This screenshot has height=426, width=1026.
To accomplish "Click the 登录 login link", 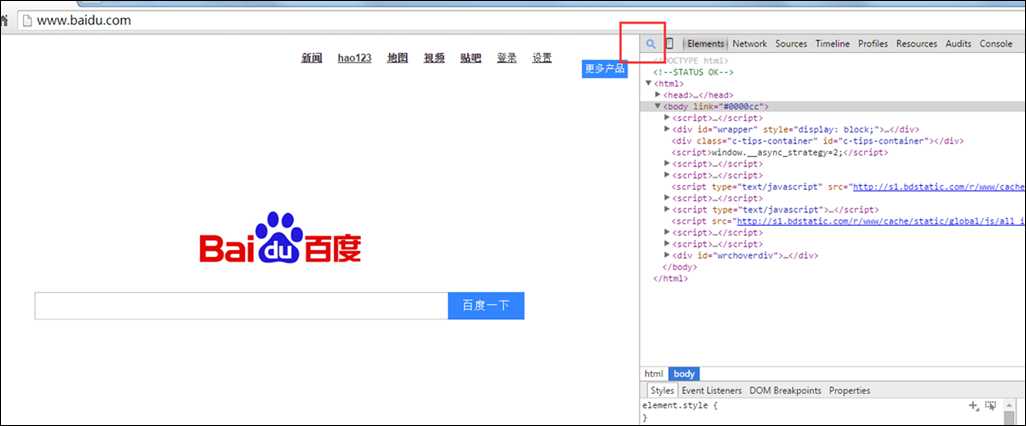I will pyautogui.click(x=506, y=58).
